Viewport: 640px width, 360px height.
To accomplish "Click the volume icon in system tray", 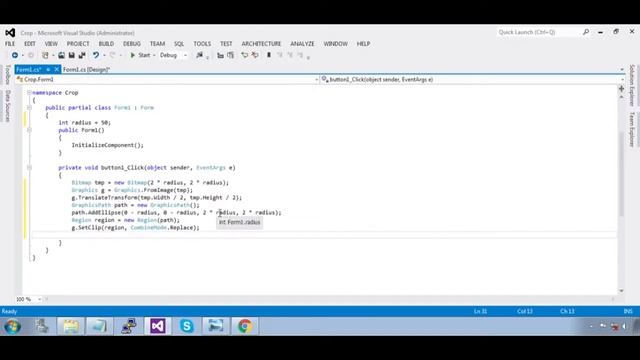I will tap(624, 326).
